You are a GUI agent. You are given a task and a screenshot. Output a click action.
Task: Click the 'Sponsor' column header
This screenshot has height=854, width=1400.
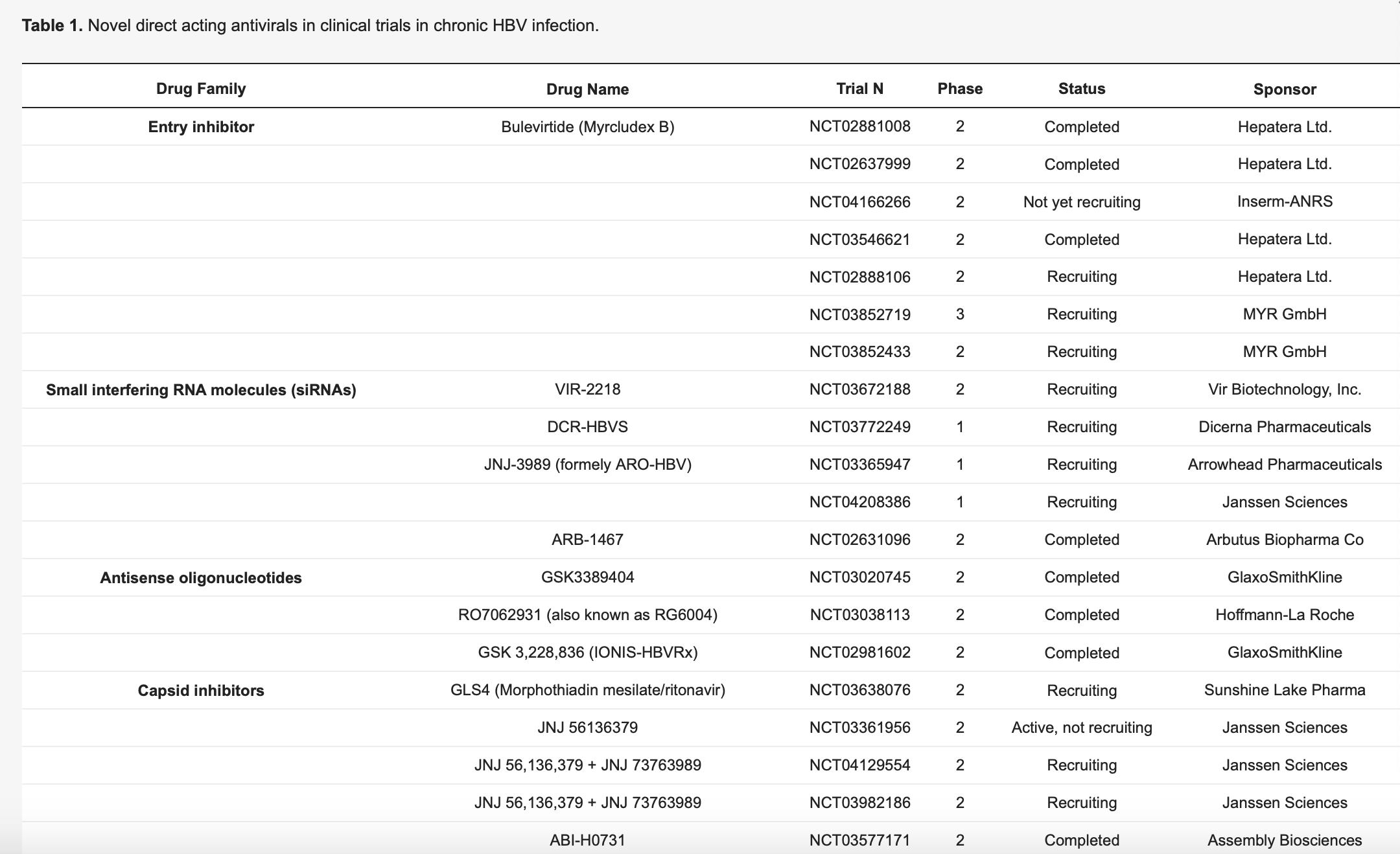pos(1285,89)
